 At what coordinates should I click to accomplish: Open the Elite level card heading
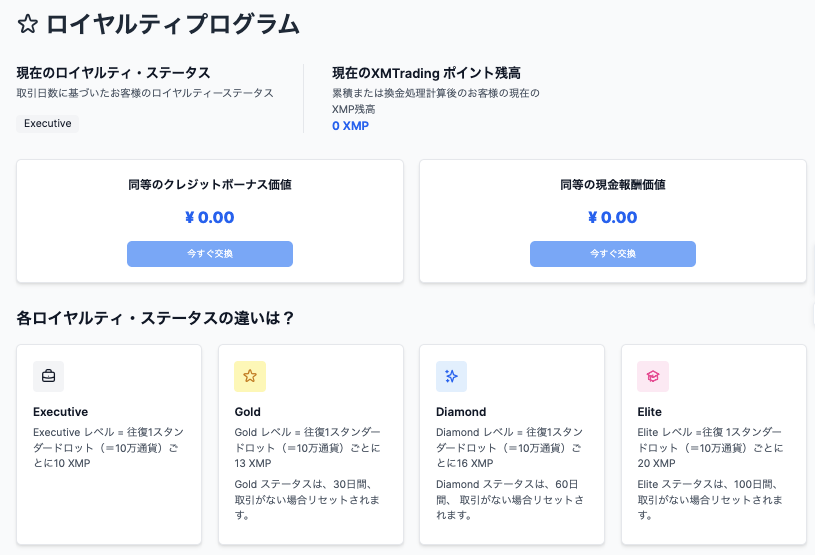tap(649, 412)
